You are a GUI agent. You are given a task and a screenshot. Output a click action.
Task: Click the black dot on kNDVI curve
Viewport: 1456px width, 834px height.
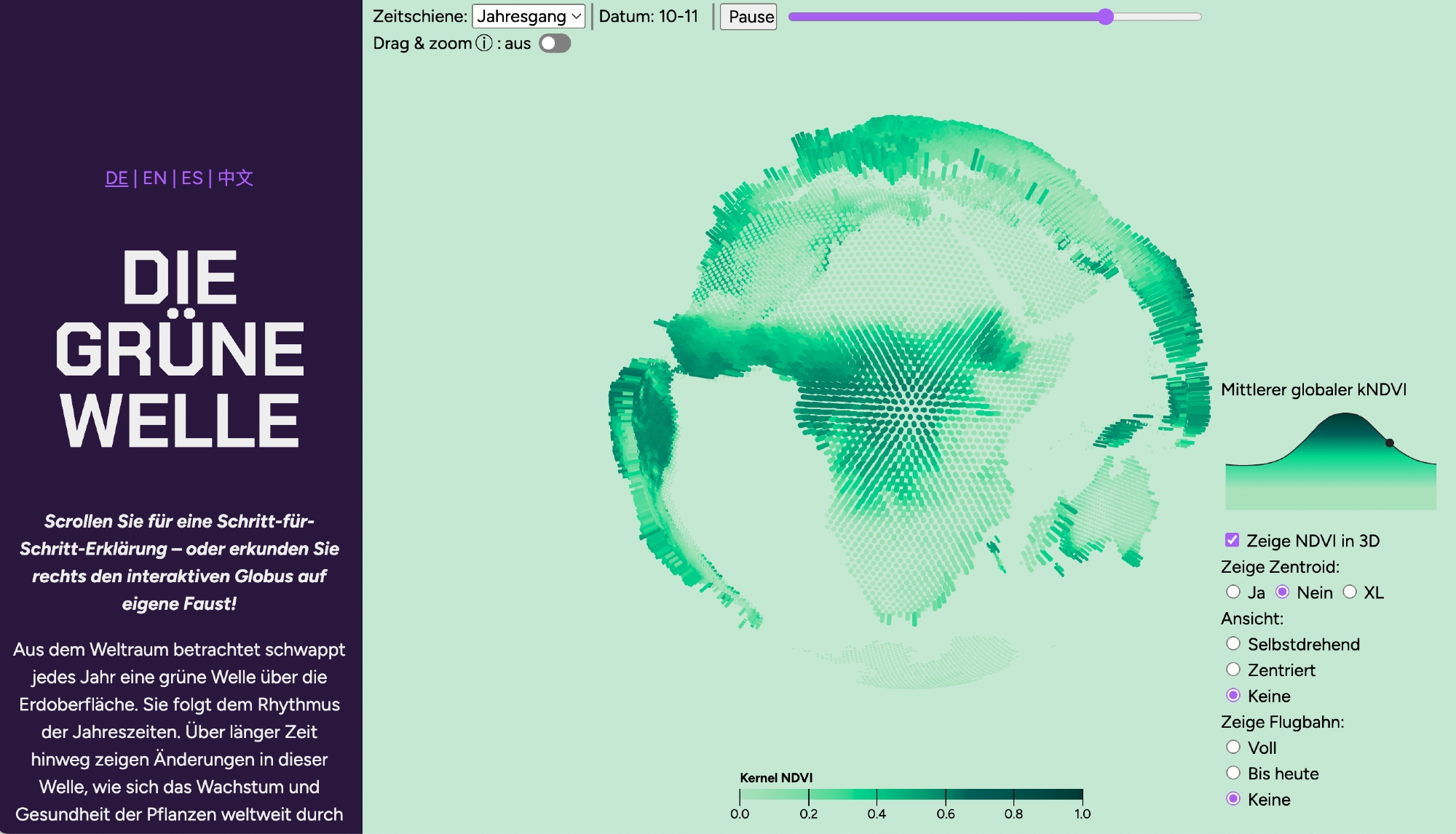[x=1389, y=442]
